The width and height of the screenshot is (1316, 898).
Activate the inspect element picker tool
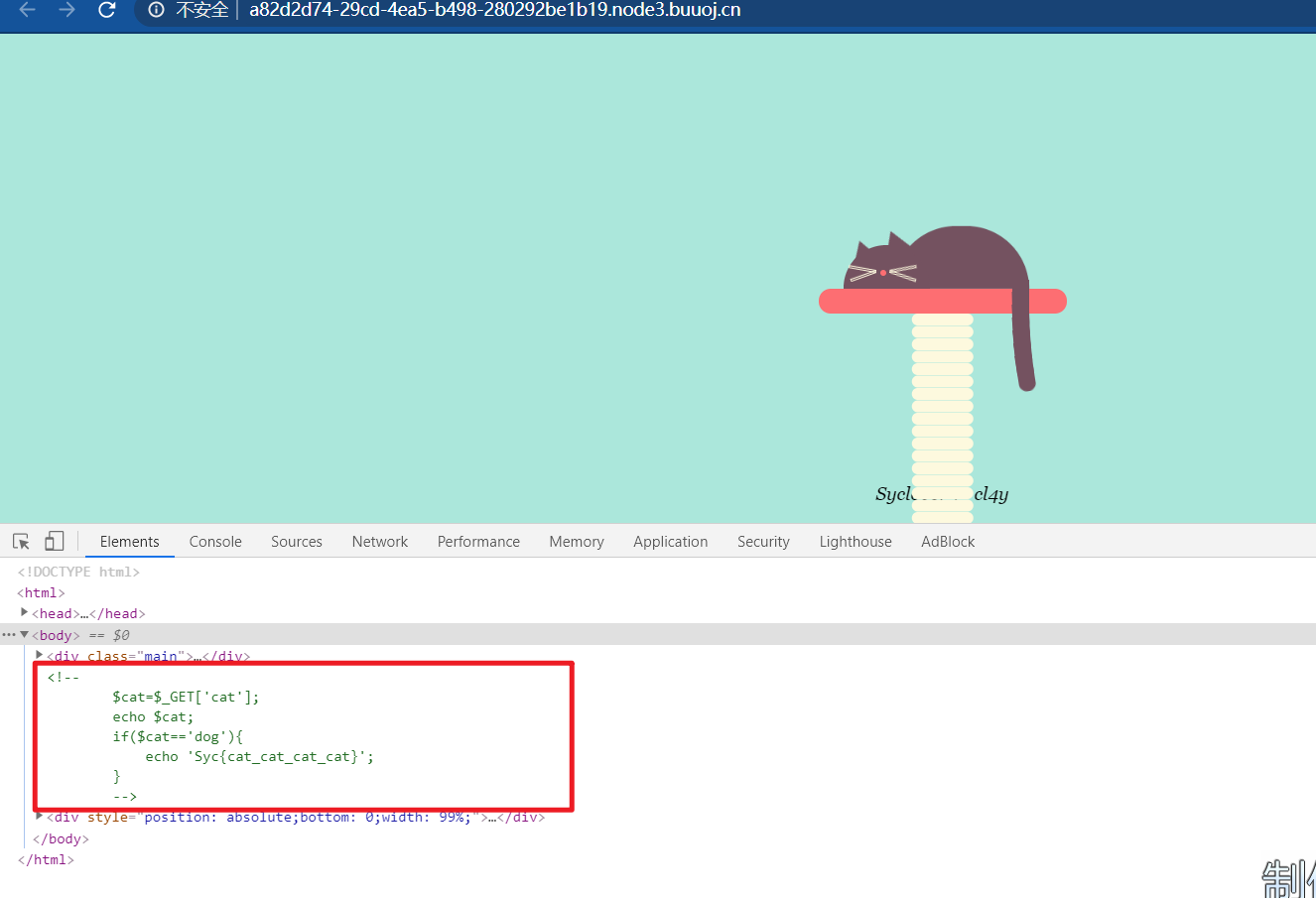(21, 541)
